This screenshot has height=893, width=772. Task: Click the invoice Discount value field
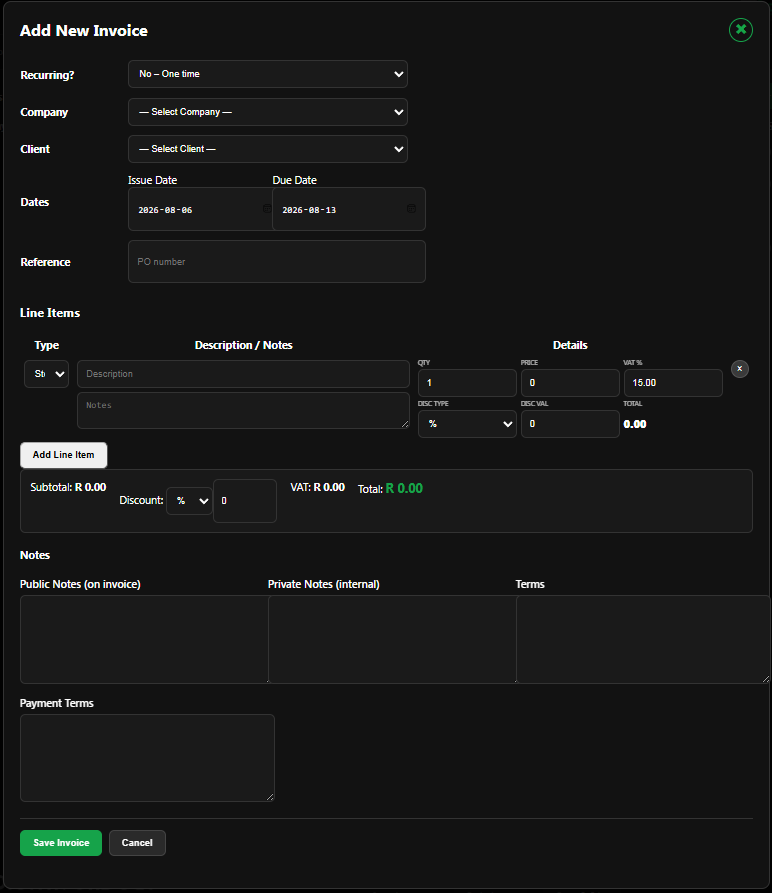click(x=245, y=501)
